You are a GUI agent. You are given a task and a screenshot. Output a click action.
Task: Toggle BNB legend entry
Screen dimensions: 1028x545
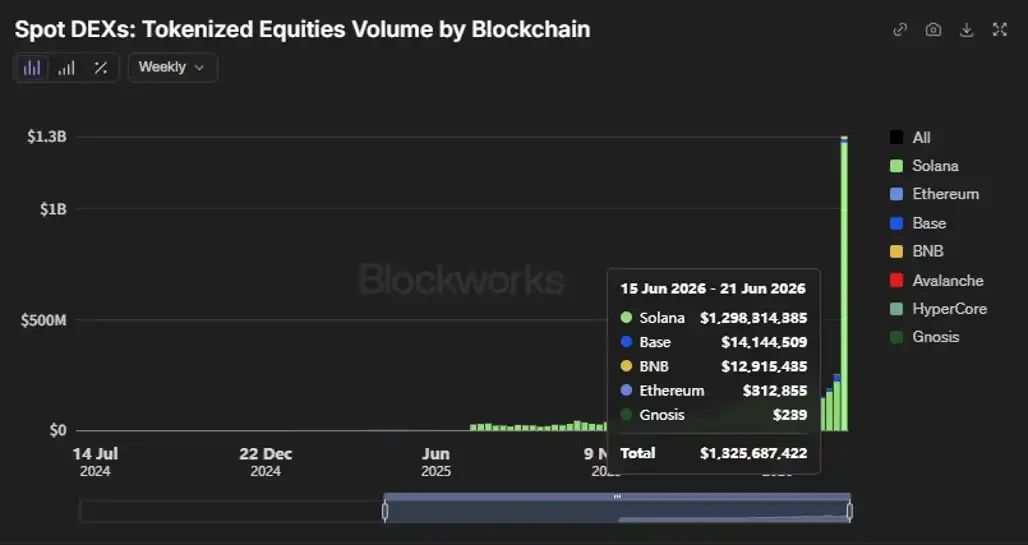(x=917, y=251)
